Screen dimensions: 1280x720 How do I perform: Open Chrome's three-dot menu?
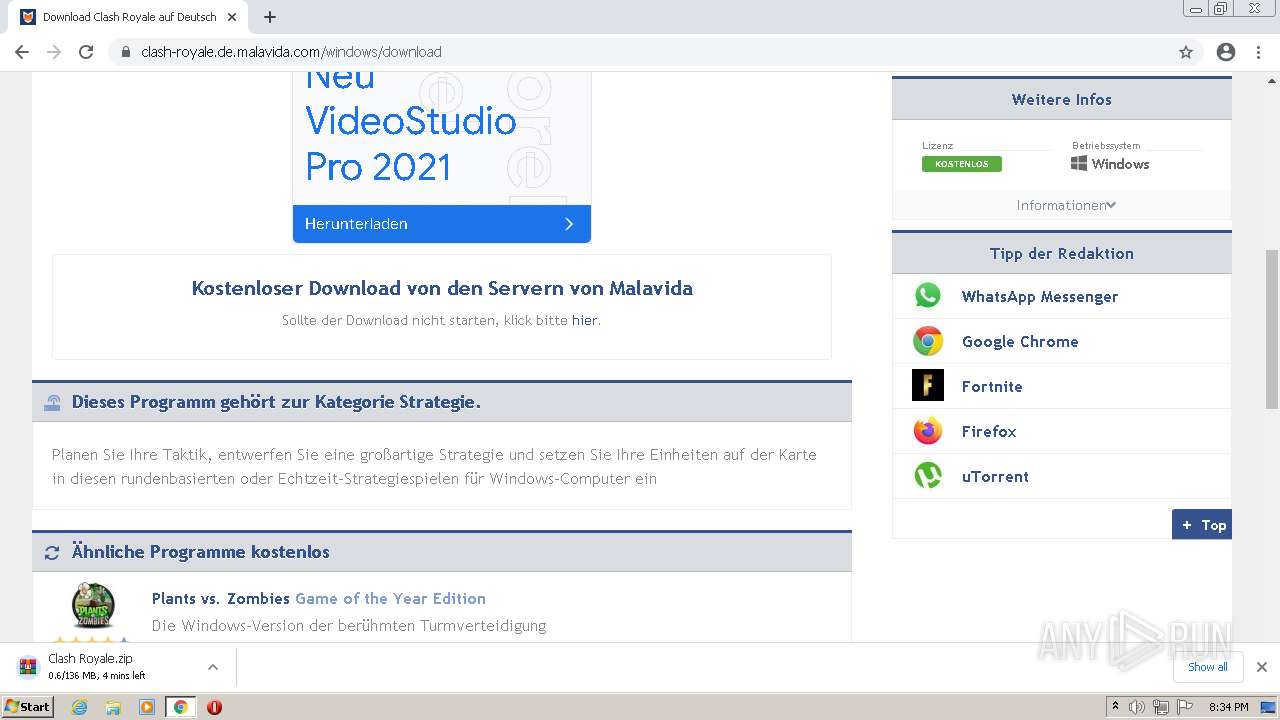1258,52
